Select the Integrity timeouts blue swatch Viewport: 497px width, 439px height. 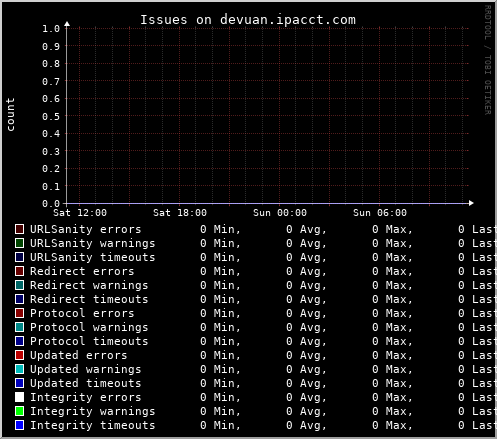pyautogui.click(x=19, y=425)
